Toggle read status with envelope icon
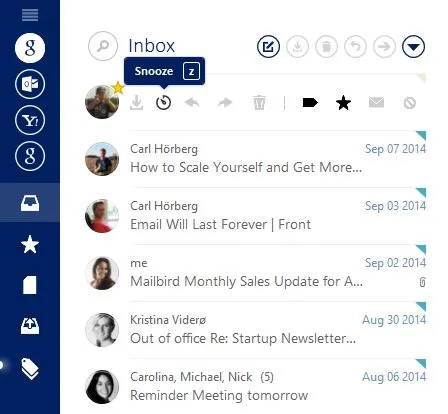448x414 pixels. click(377, 102)
